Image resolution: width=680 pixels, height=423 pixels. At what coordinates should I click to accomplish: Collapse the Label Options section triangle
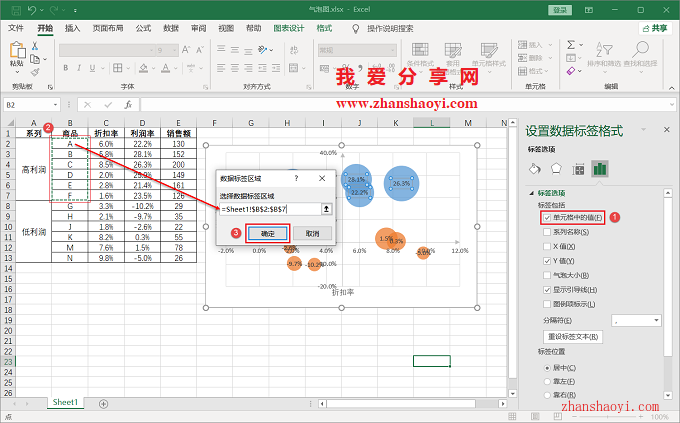point(531,193)
